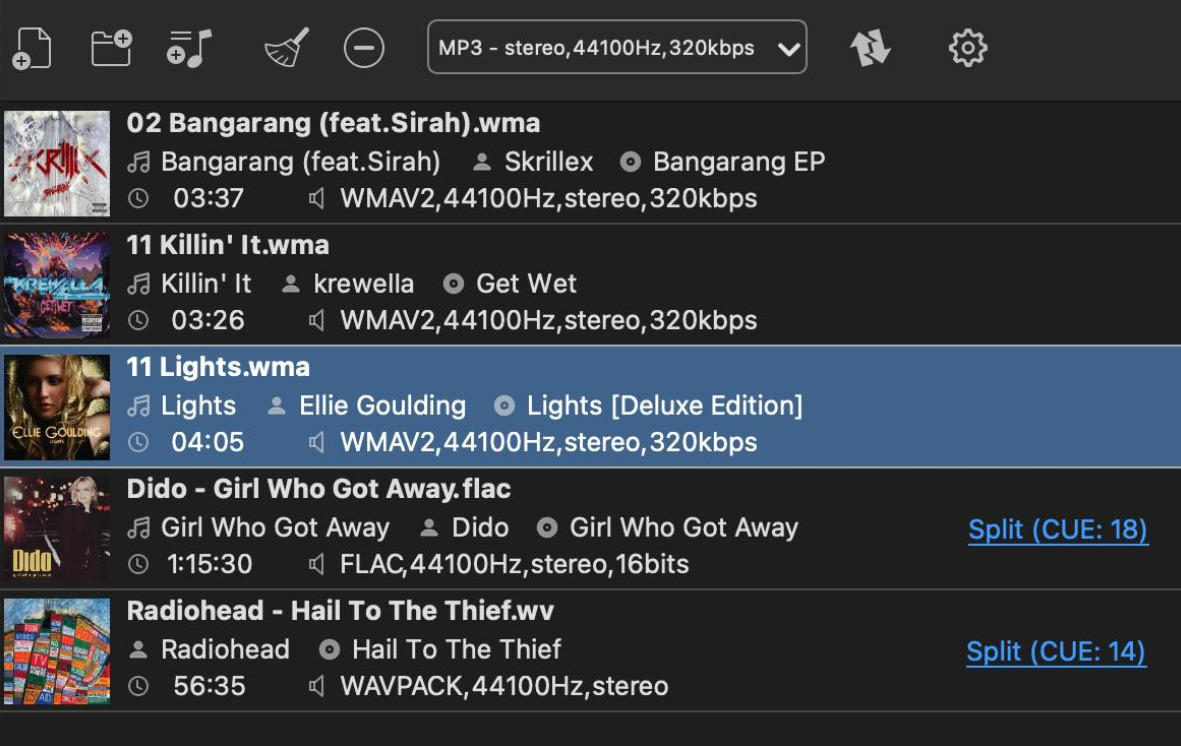Click the remove minus circle icon
This screenshot has height=746, width=1181.
point(364,48)
